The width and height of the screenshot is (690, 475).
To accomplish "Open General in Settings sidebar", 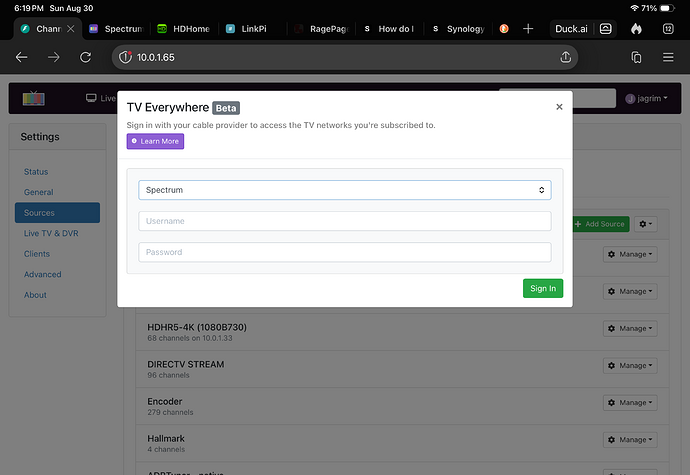I will point(38,192).
